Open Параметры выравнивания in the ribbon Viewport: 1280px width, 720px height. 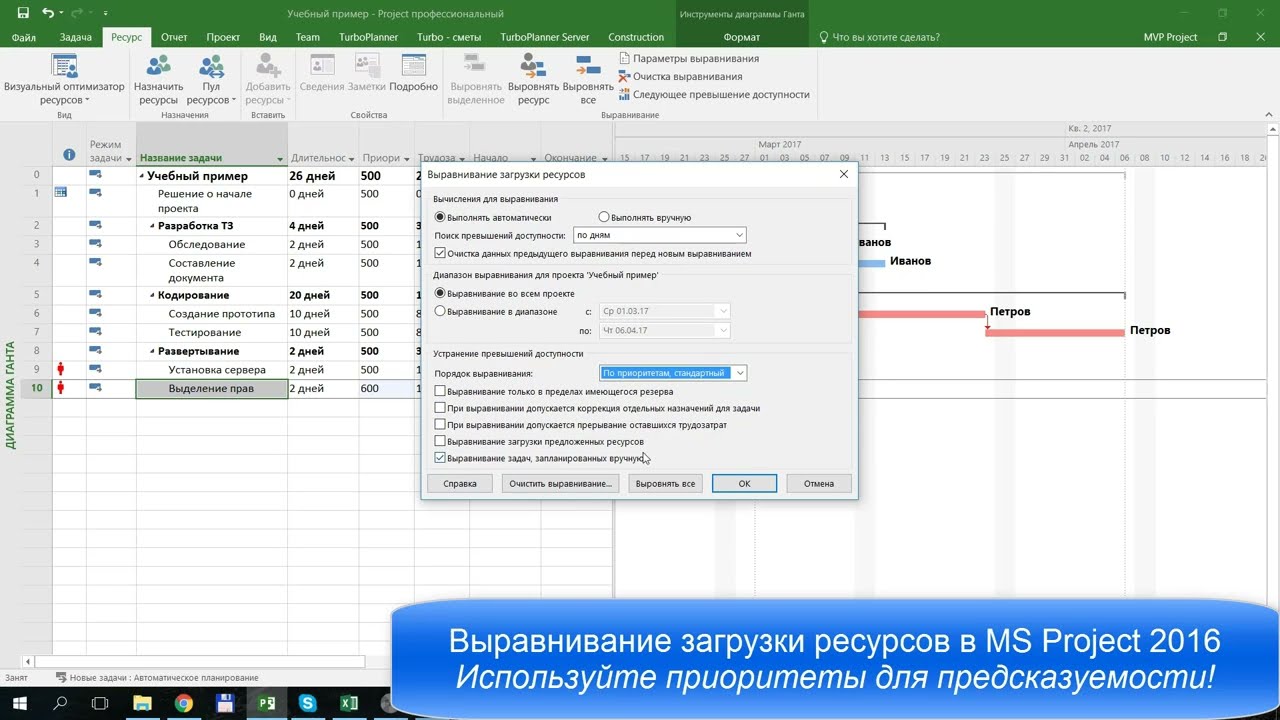pos(688,58)
